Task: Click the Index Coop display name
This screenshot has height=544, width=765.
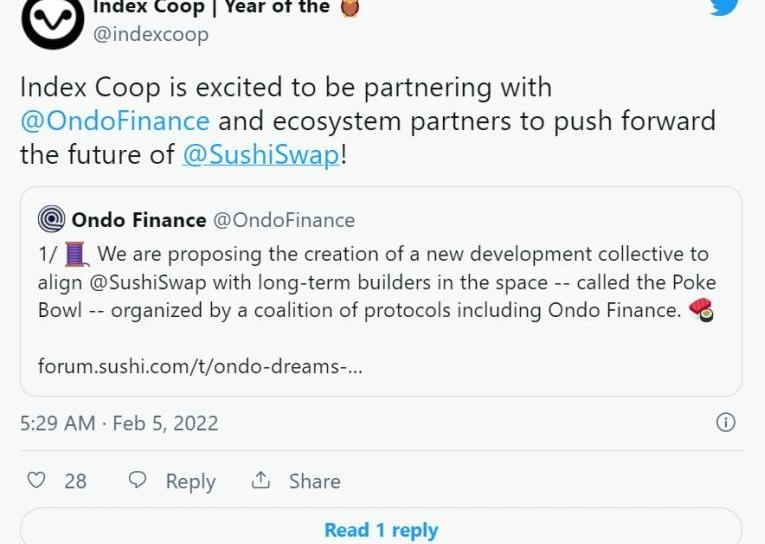Action: [210, 7]
